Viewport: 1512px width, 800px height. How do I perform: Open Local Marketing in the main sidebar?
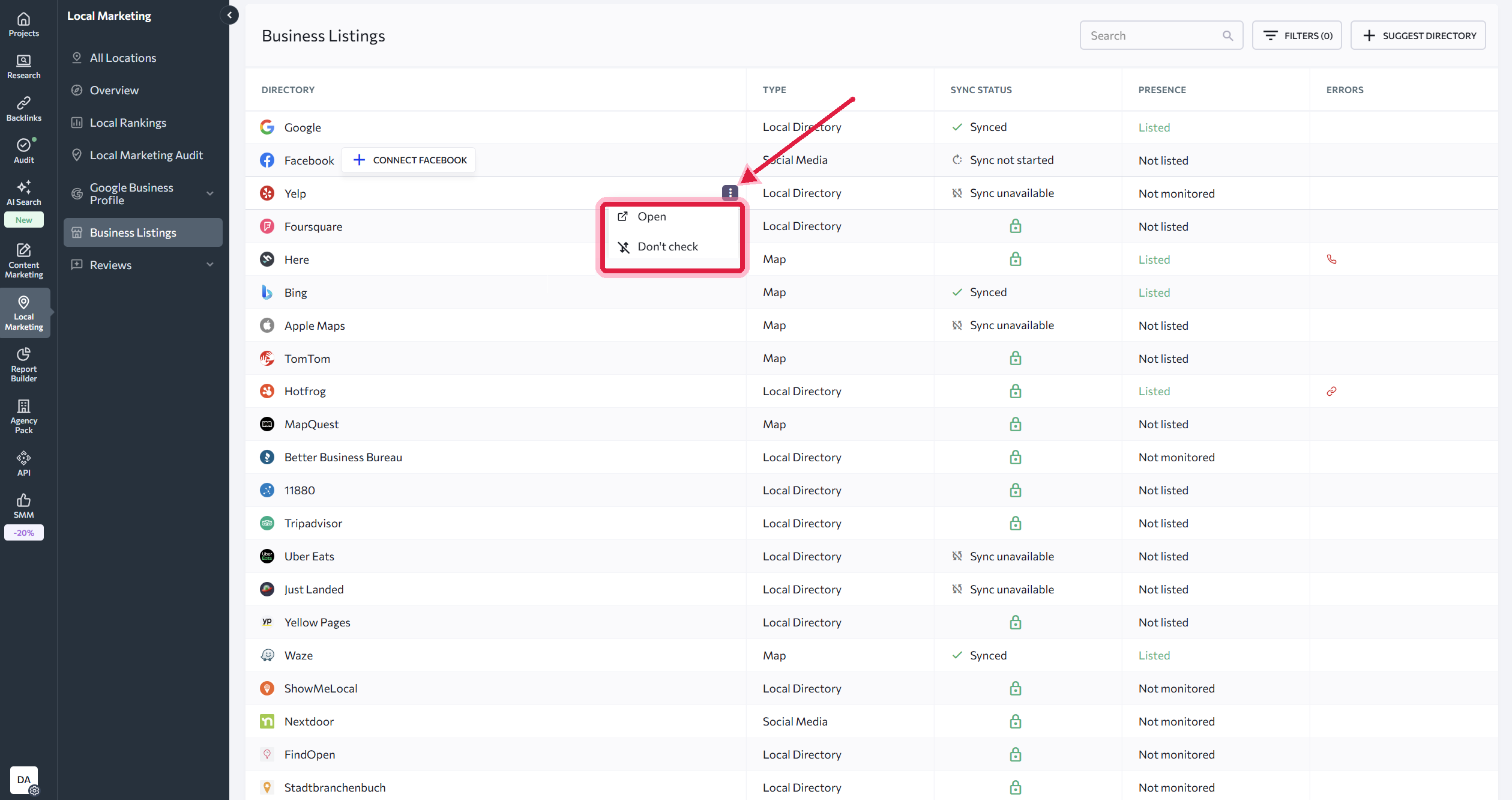pyautogui.click(x=24, y=313)
